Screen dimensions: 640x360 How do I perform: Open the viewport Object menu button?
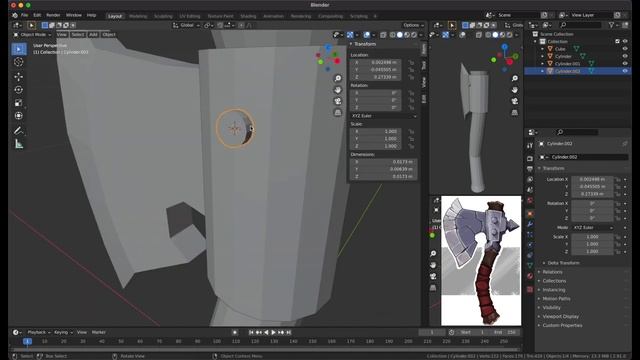pos(109,35)
